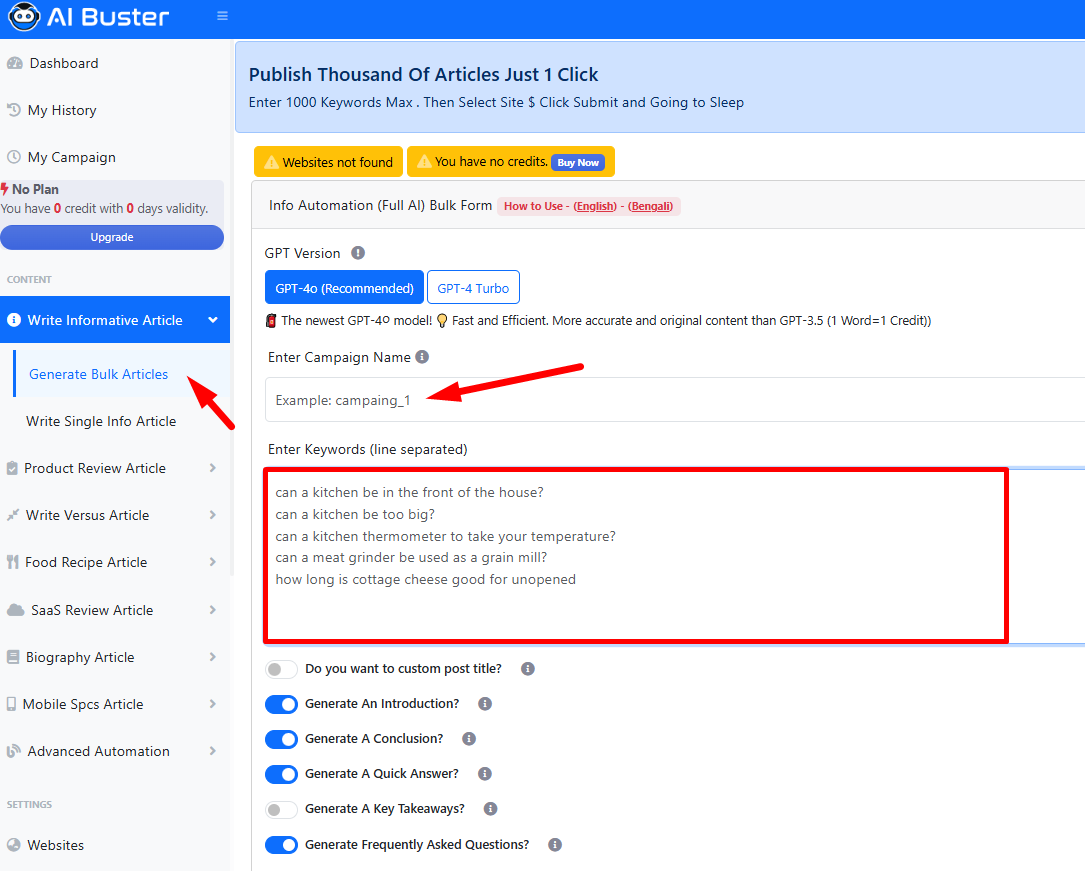Click info icon beside Generate A Conclusion
The height and width of the screenshot is (871, 1085).
469,739
